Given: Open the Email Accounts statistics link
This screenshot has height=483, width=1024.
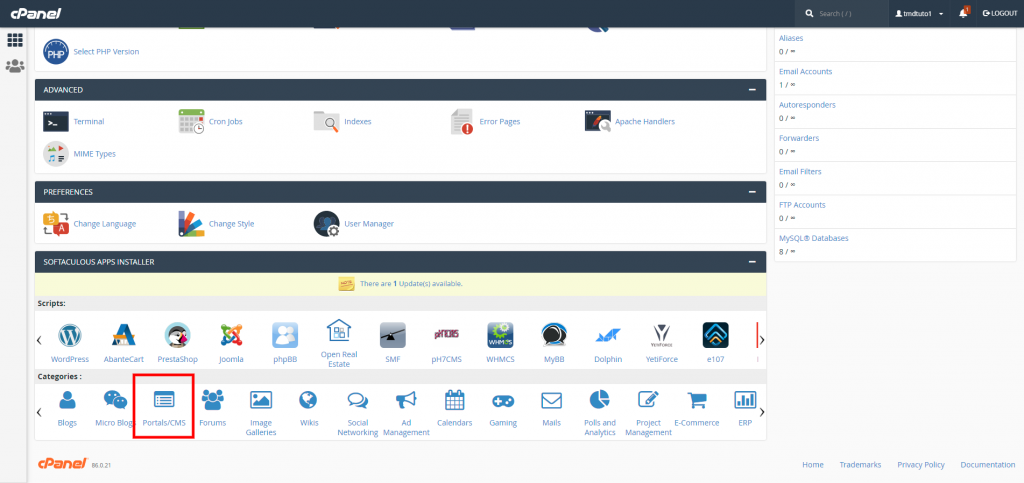Looking at the screenshot, I should pos(805,72).
